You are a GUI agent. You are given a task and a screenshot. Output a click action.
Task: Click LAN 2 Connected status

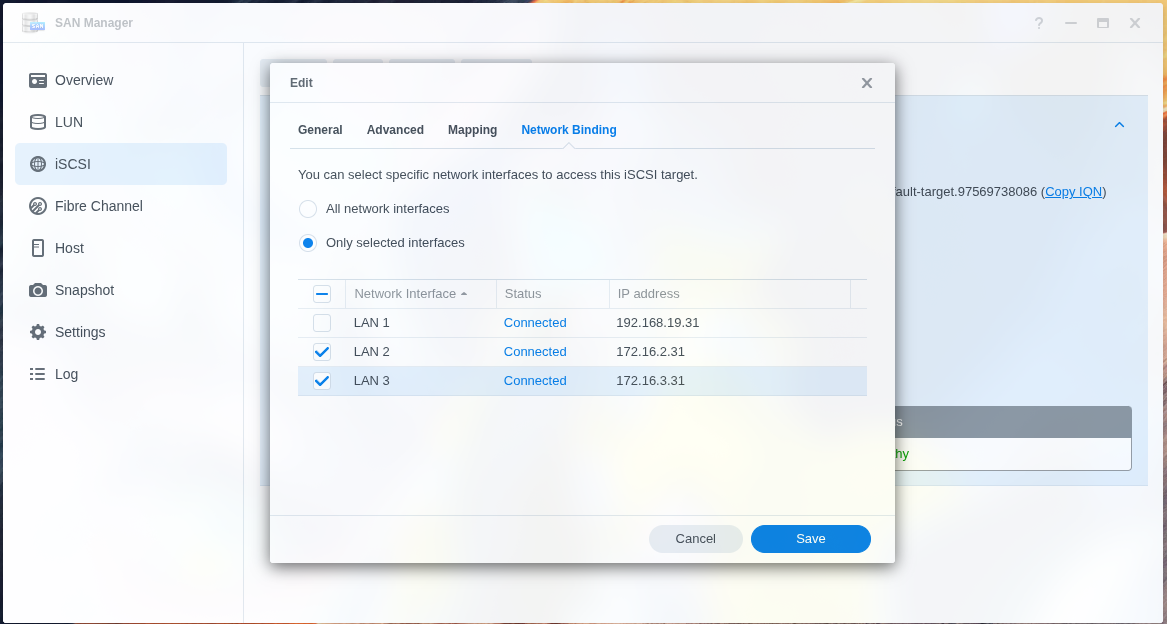tap(535, 352)
